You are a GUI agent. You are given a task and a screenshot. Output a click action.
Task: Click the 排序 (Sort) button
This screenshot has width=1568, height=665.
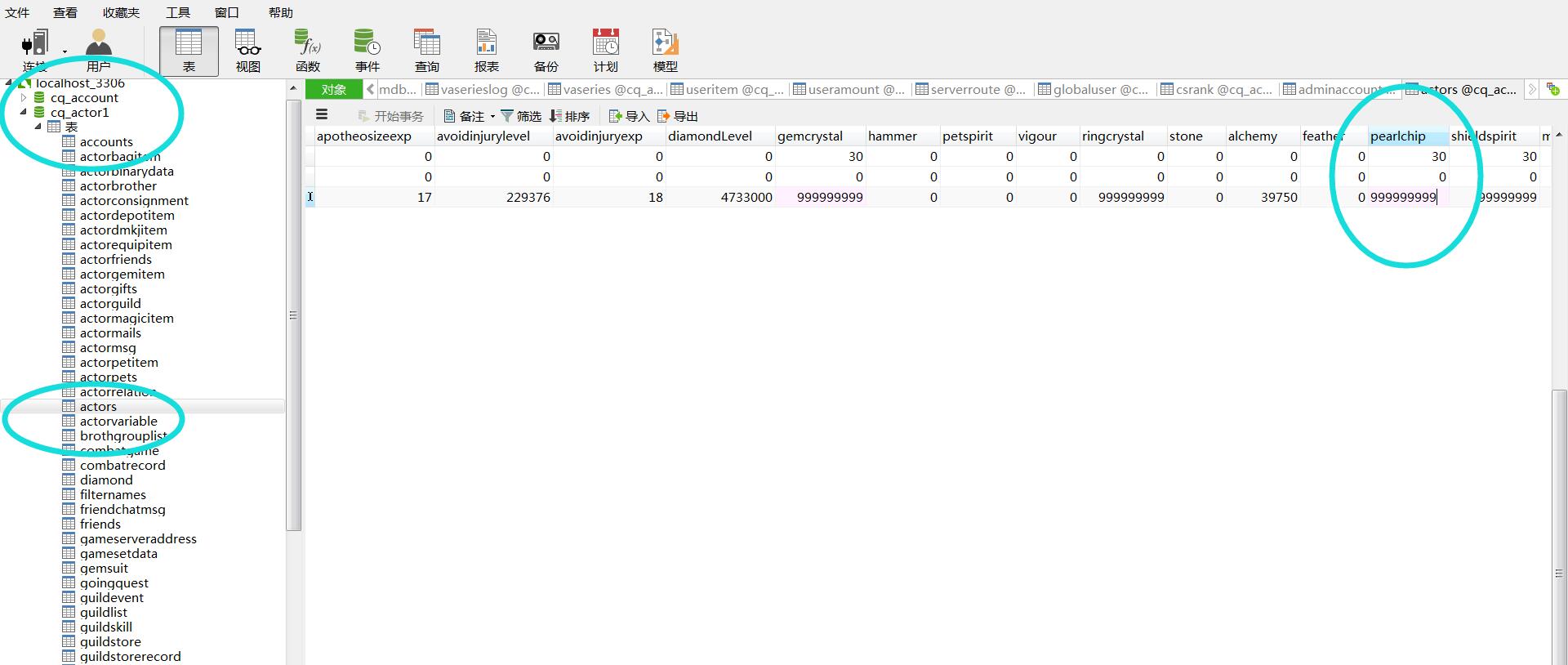pos(570,116)
